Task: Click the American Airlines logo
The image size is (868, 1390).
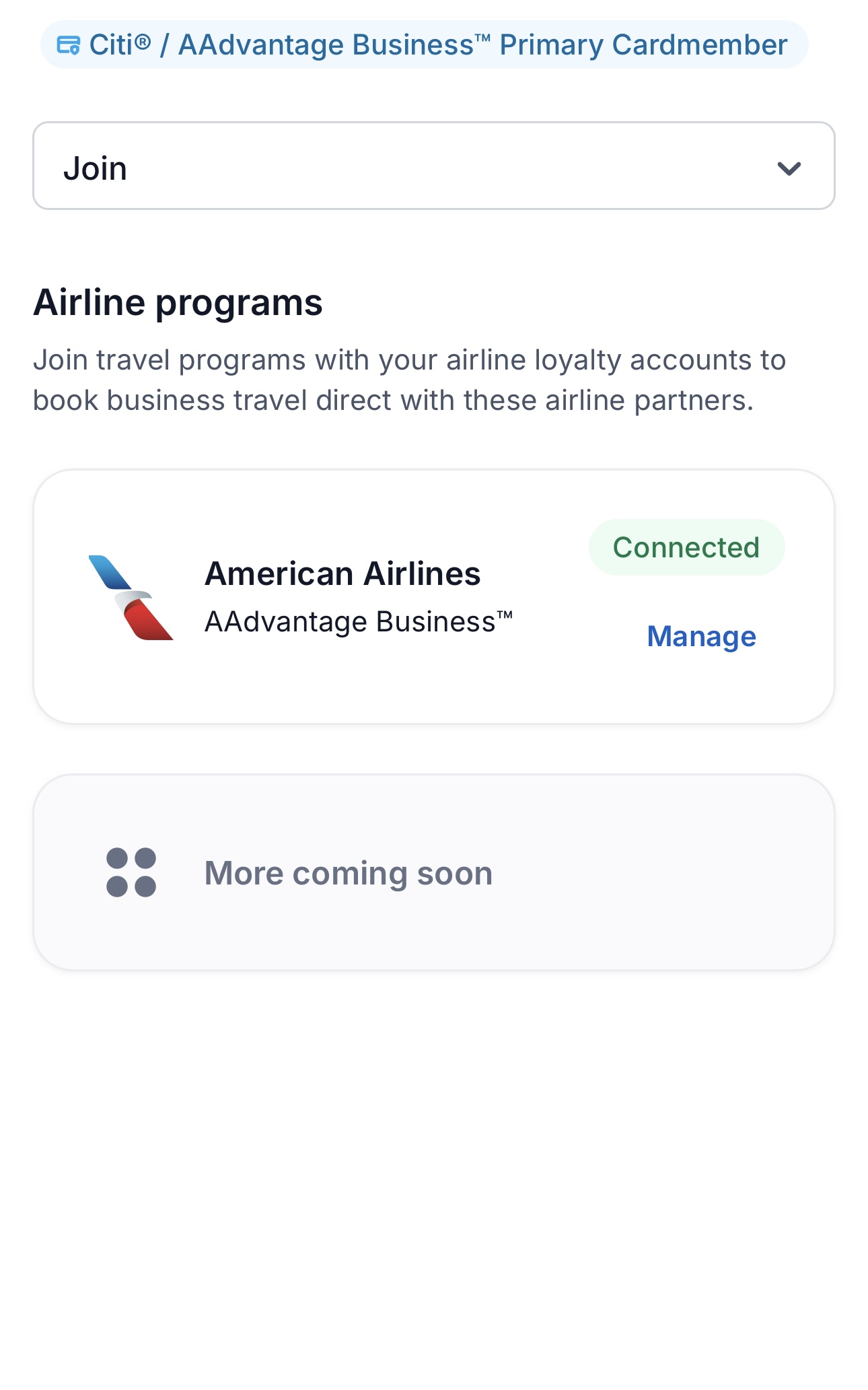Action: pos(131,597)
